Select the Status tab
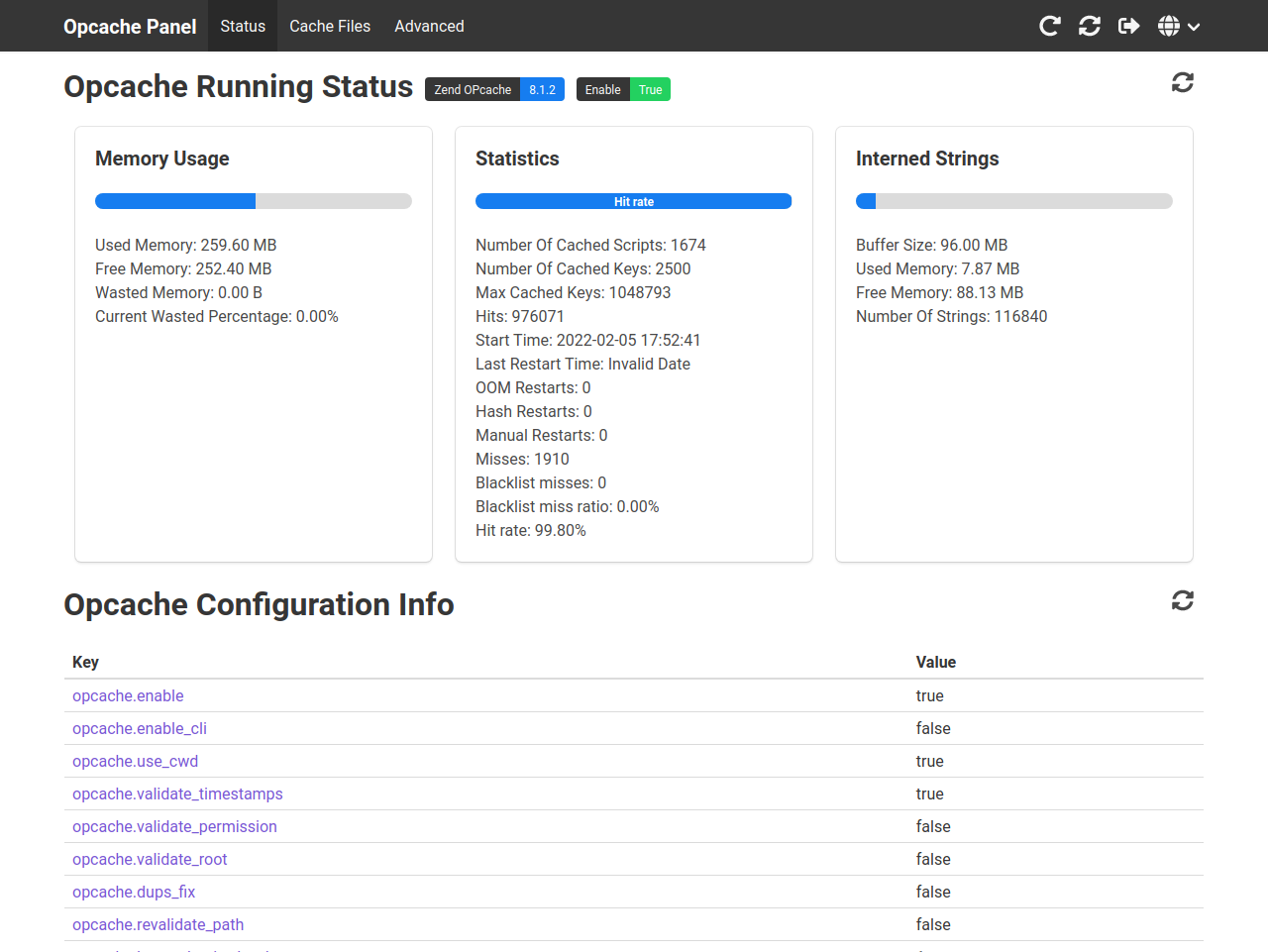This screenshot has width=1268, height=952. [243, 26]
